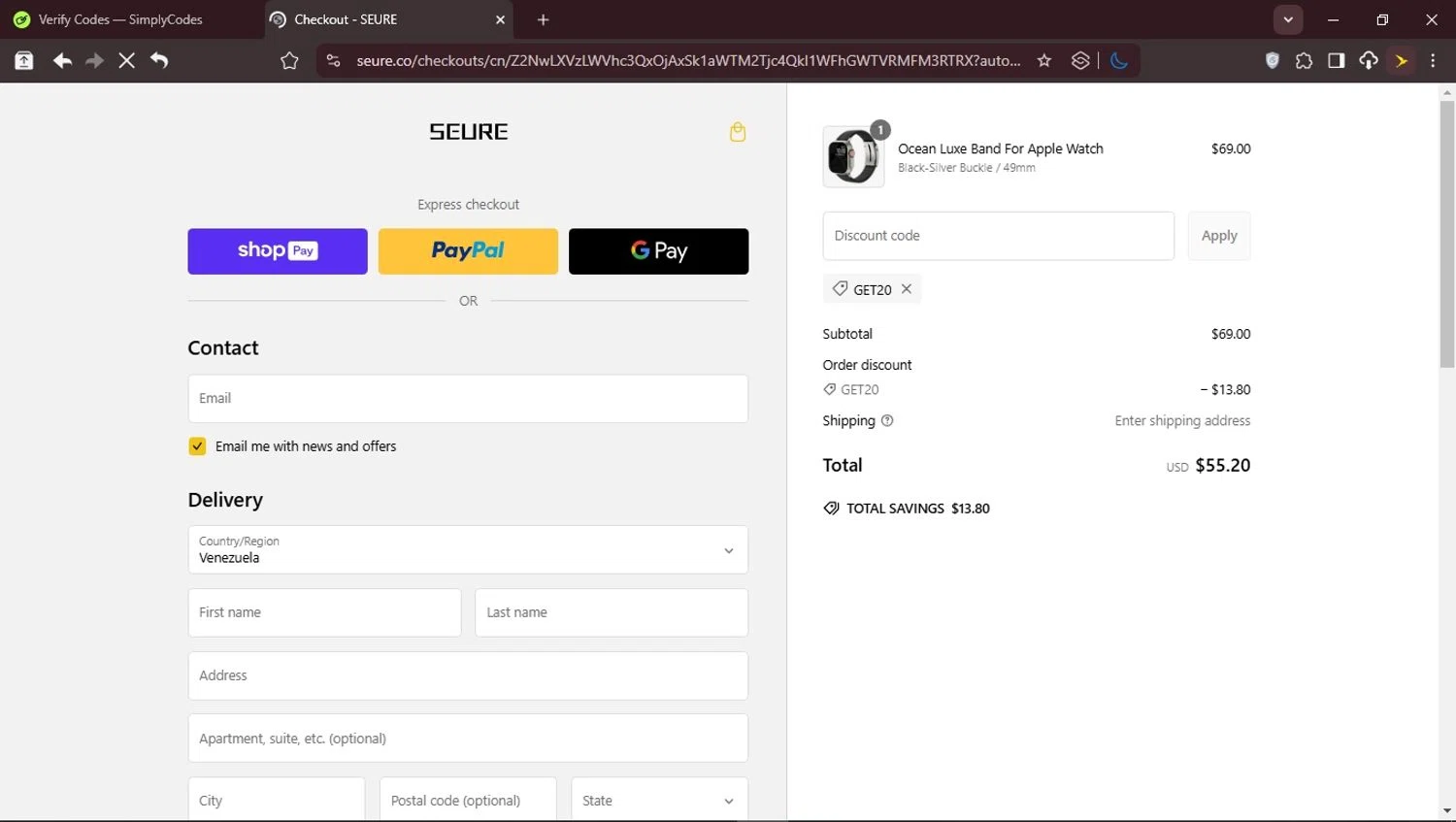This screenshot has height=822, width=1456.
Task: Click the shipping help question icon
Action: pos(887,420)
